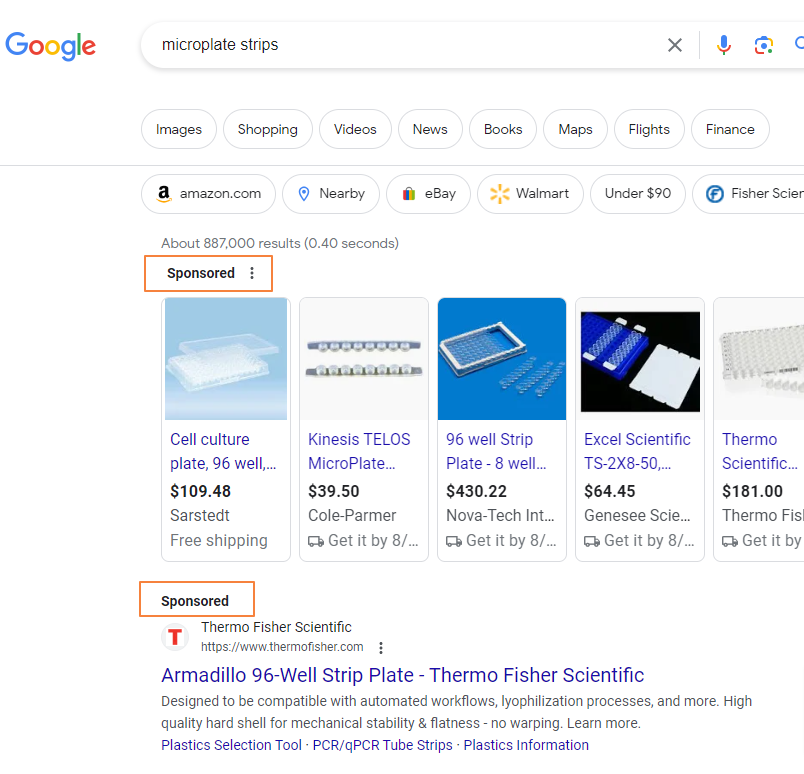Start voice search with microphone icon

coord(723,45)
